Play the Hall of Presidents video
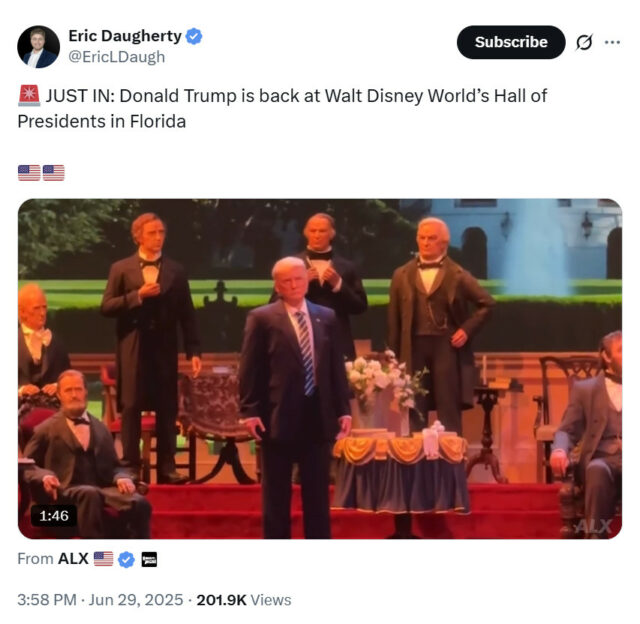 [320, 369]
